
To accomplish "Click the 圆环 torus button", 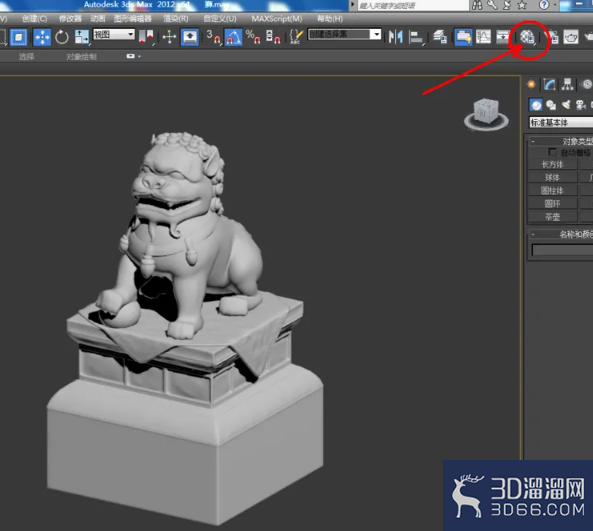I will tap(553, 203).
